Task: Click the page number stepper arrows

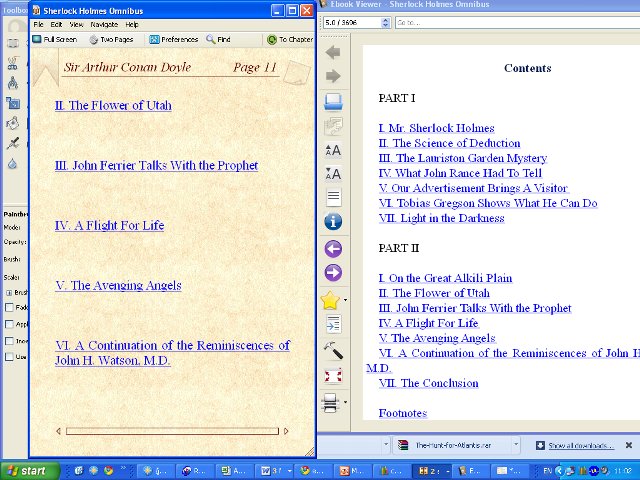Action: pyautogui.click(x=385, y=22)
